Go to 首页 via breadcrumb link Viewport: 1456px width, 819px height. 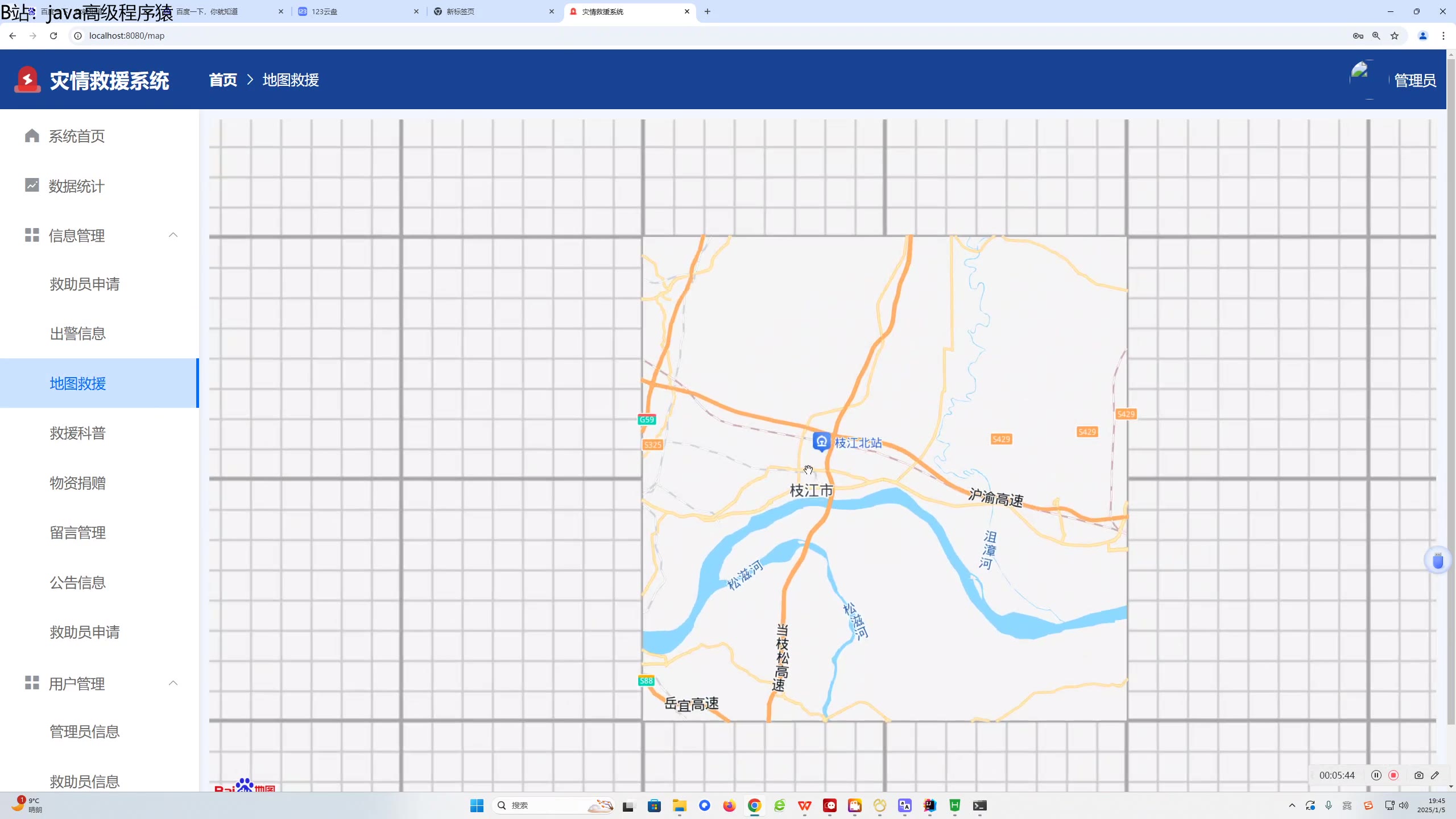click(x=223, y=80)
